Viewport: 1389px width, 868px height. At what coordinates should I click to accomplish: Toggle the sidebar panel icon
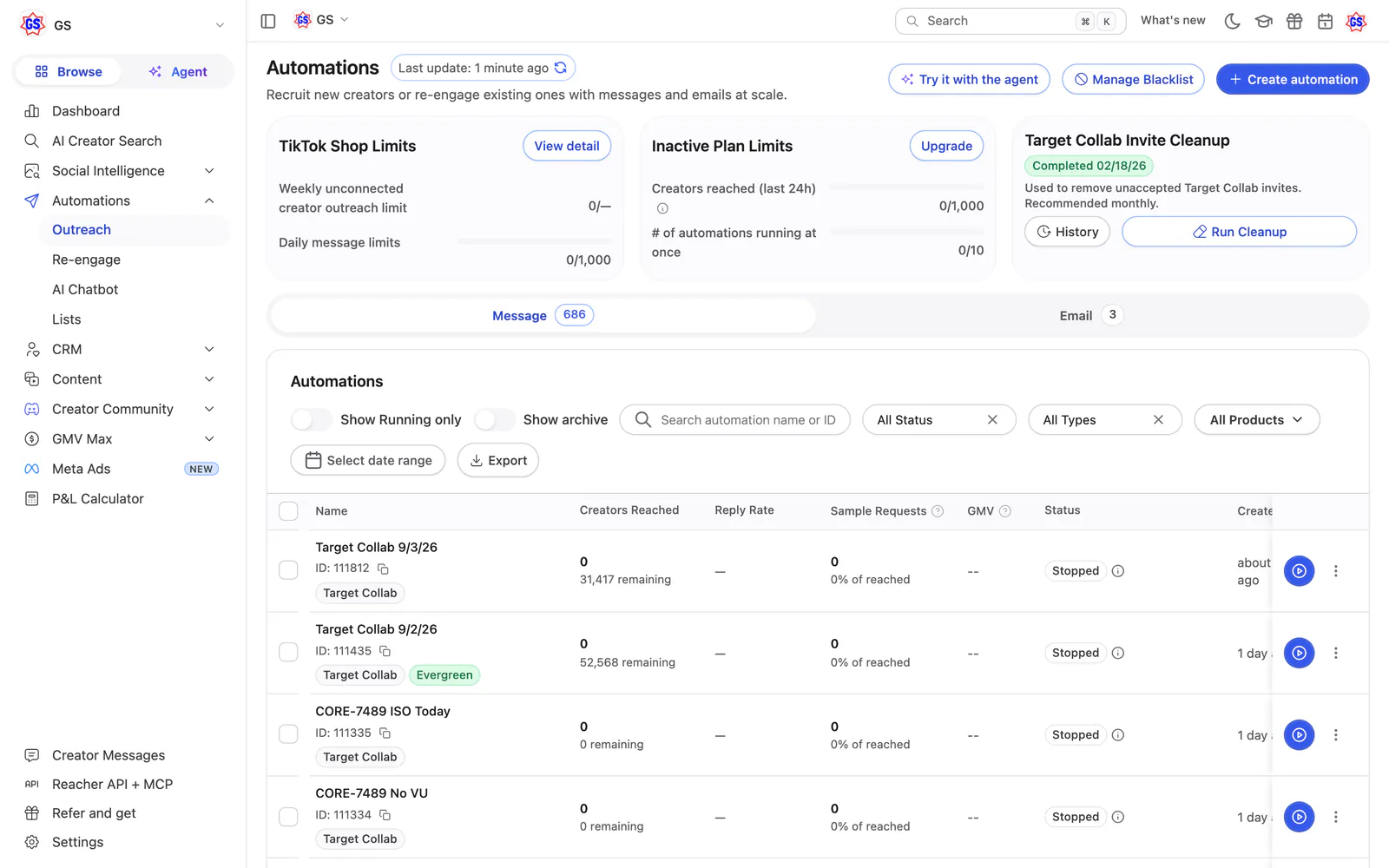268,21
